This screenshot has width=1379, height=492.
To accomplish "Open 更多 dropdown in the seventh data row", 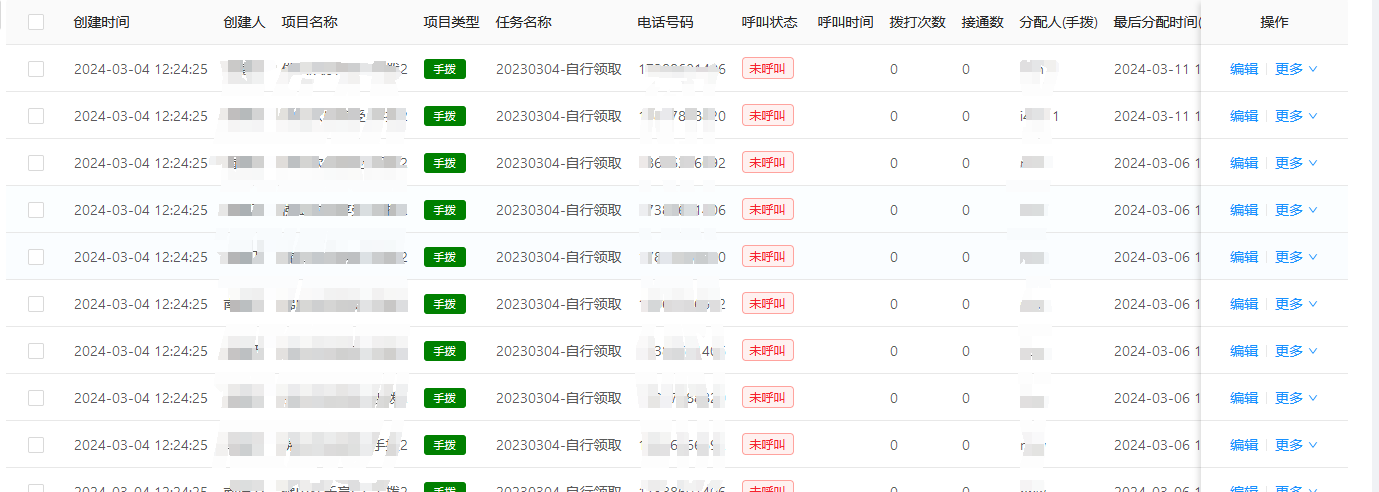I will click(1296, 351).
